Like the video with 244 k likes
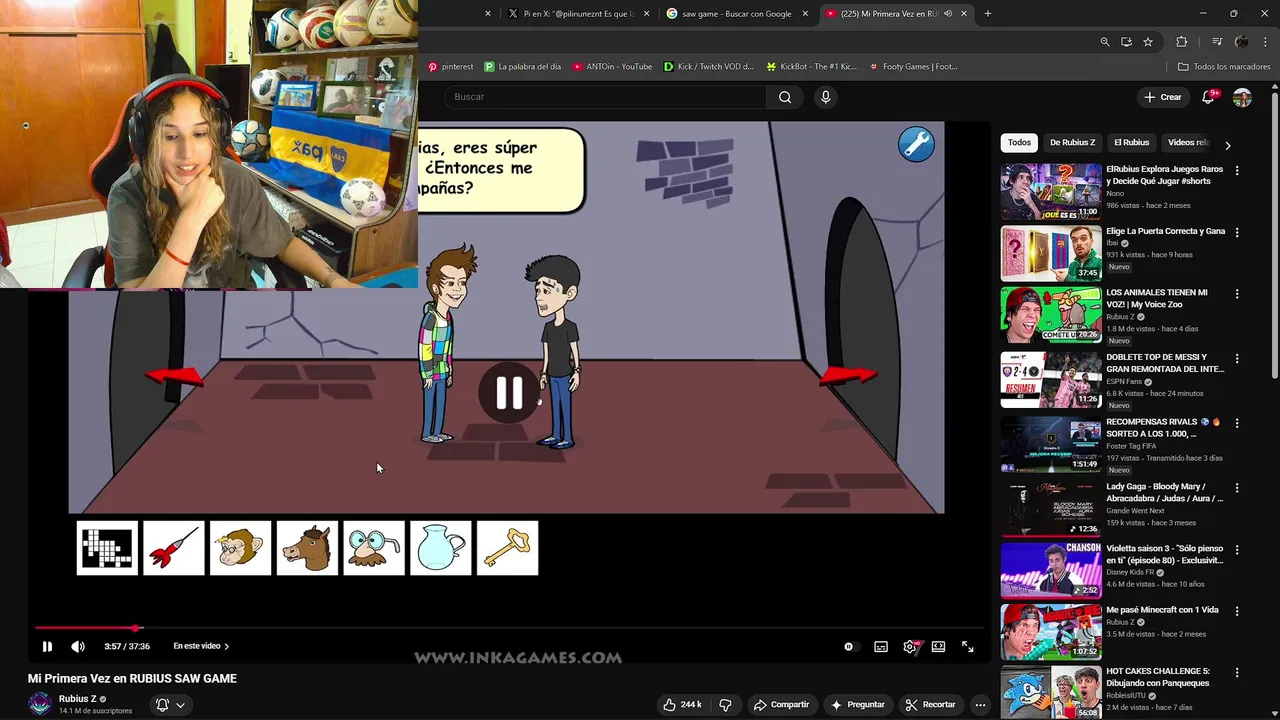This screenshot has width=1280, height=720. (682, 704)
